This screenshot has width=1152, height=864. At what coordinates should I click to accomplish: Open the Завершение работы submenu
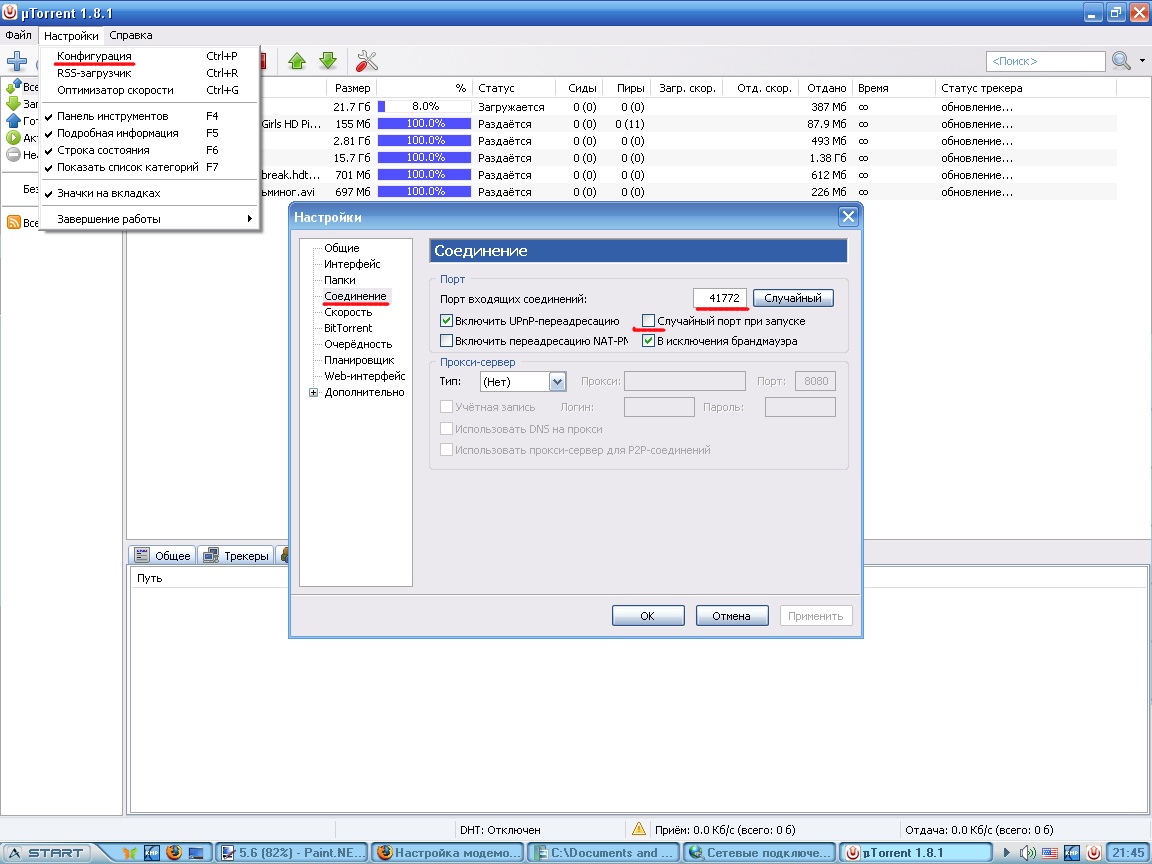click(x=150, y=219)
